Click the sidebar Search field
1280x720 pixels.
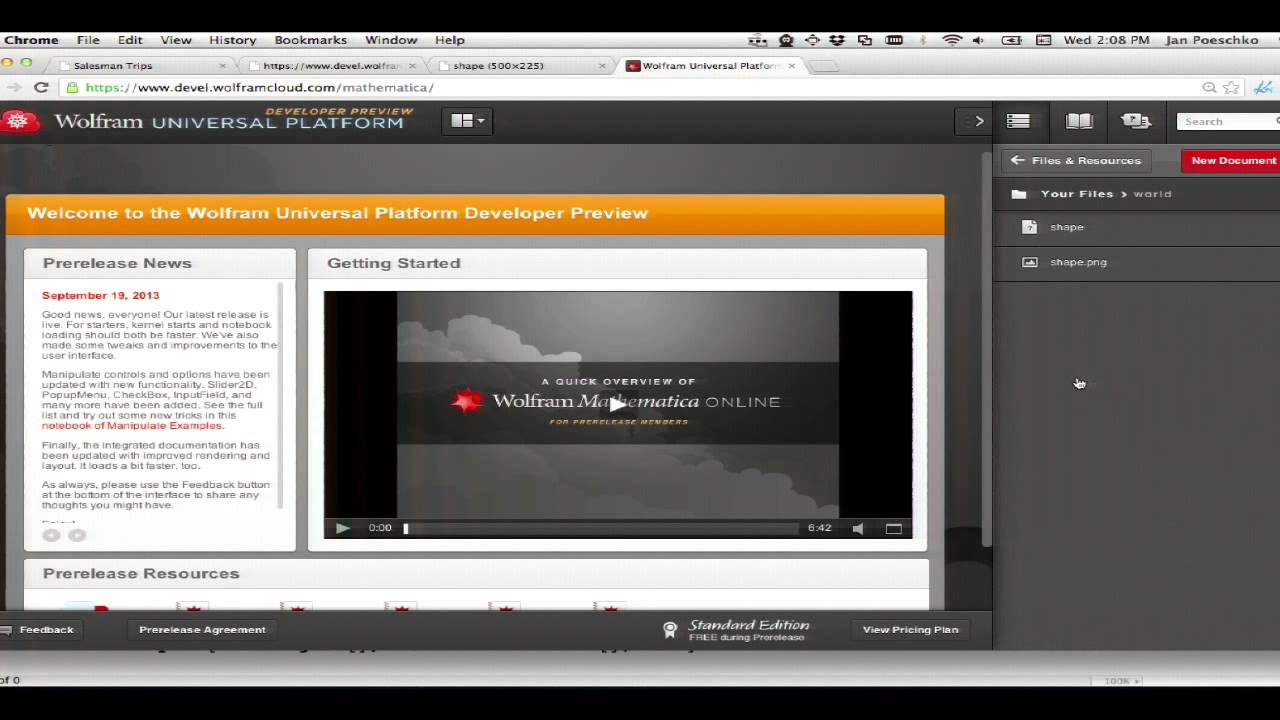pos(1228,121)
